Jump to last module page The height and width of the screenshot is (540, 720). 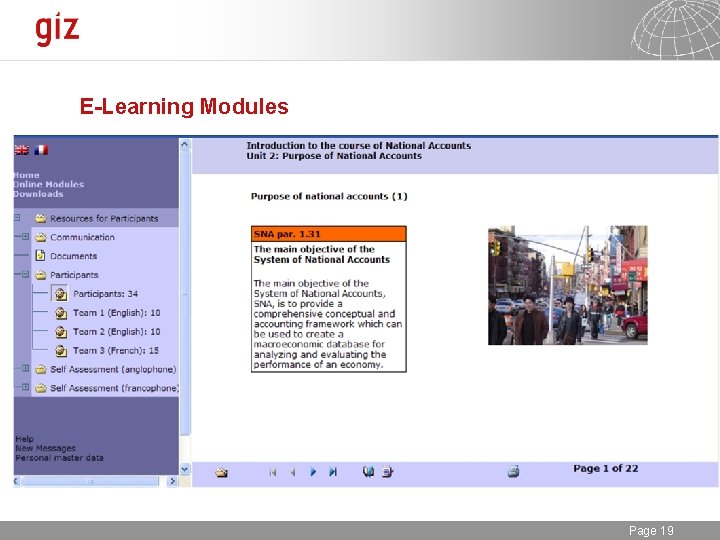(333, 472)
